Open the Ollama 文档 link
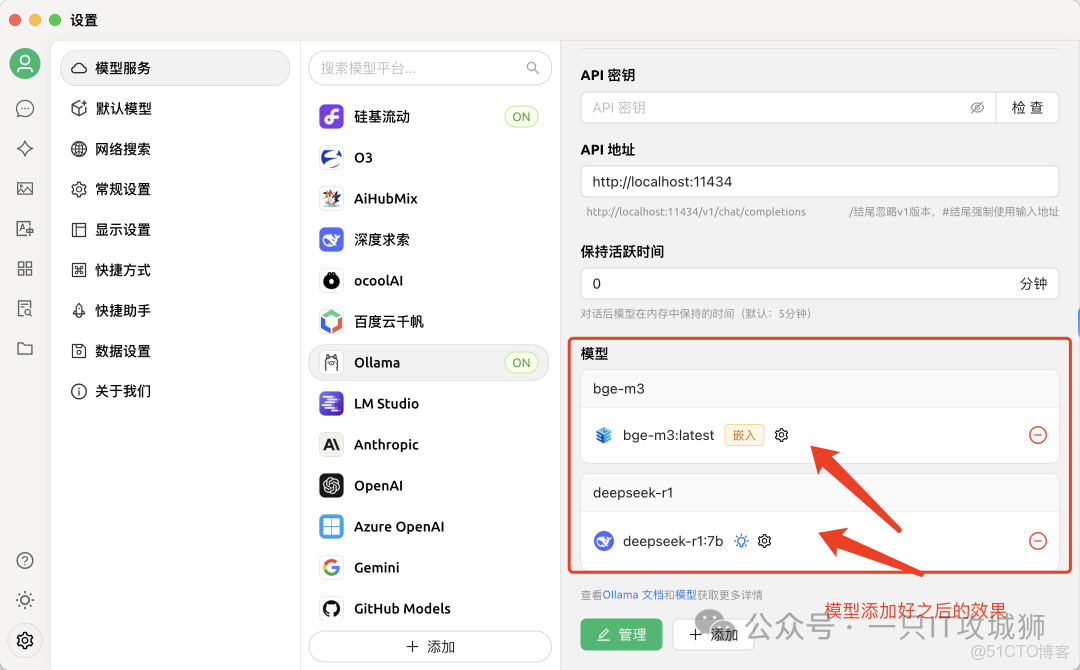Viewport: 1080px width, 670px height. pos(626,592)
